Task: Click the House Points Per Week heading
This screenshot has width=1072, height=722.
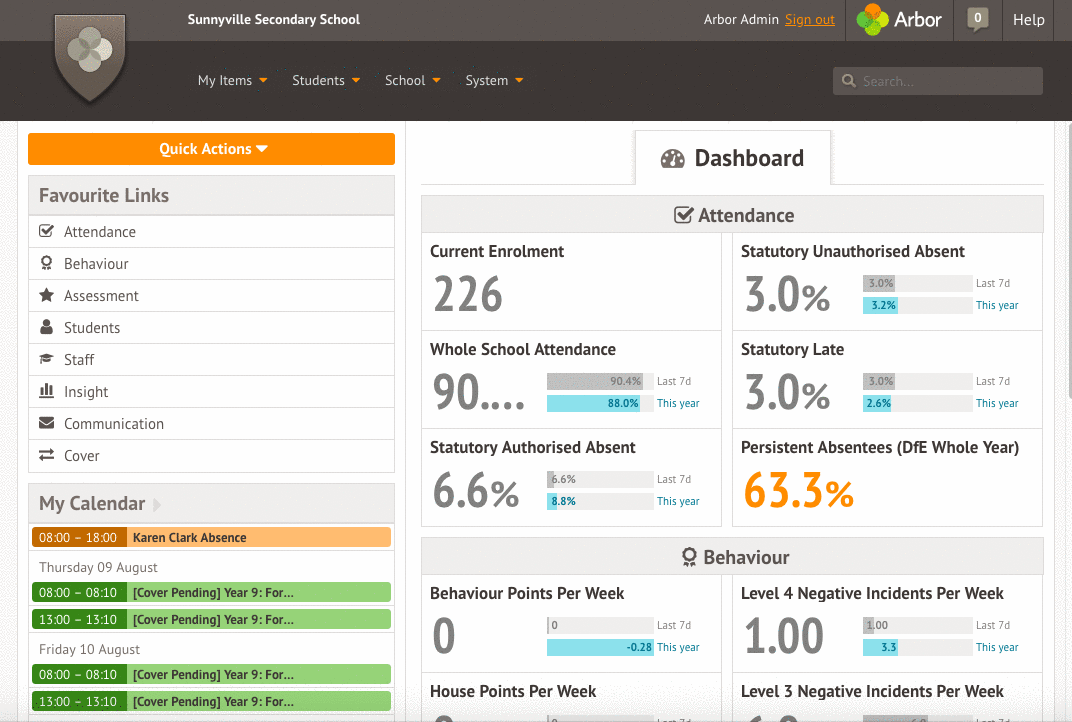Action: click(x=513, y=691)
